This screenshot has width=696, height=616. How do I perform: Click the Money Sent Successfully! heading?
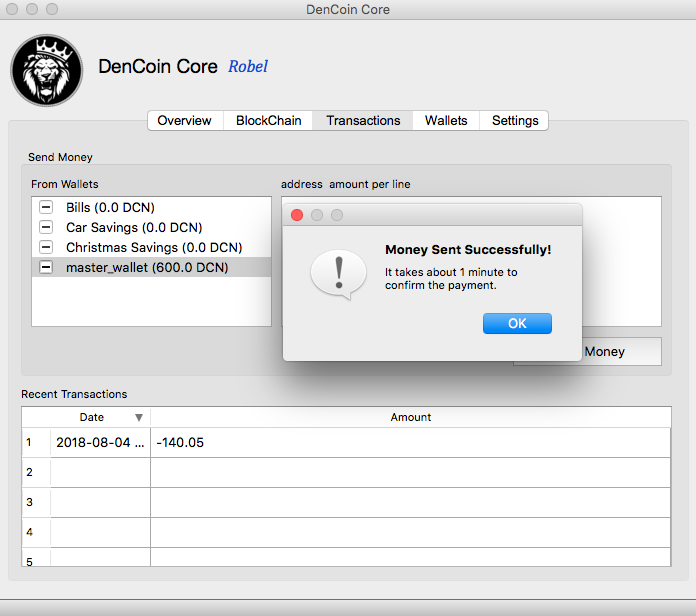tap(468, 250)
